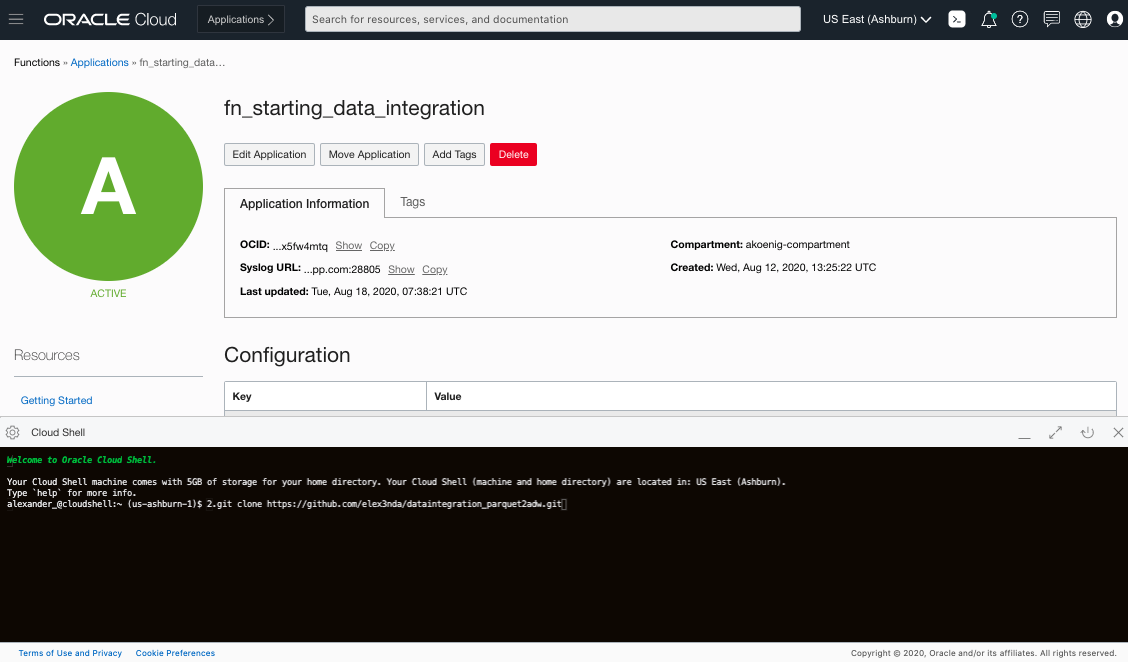Click the language globe icon
Screen dimensions: 1128x662
click(1082, 18)
